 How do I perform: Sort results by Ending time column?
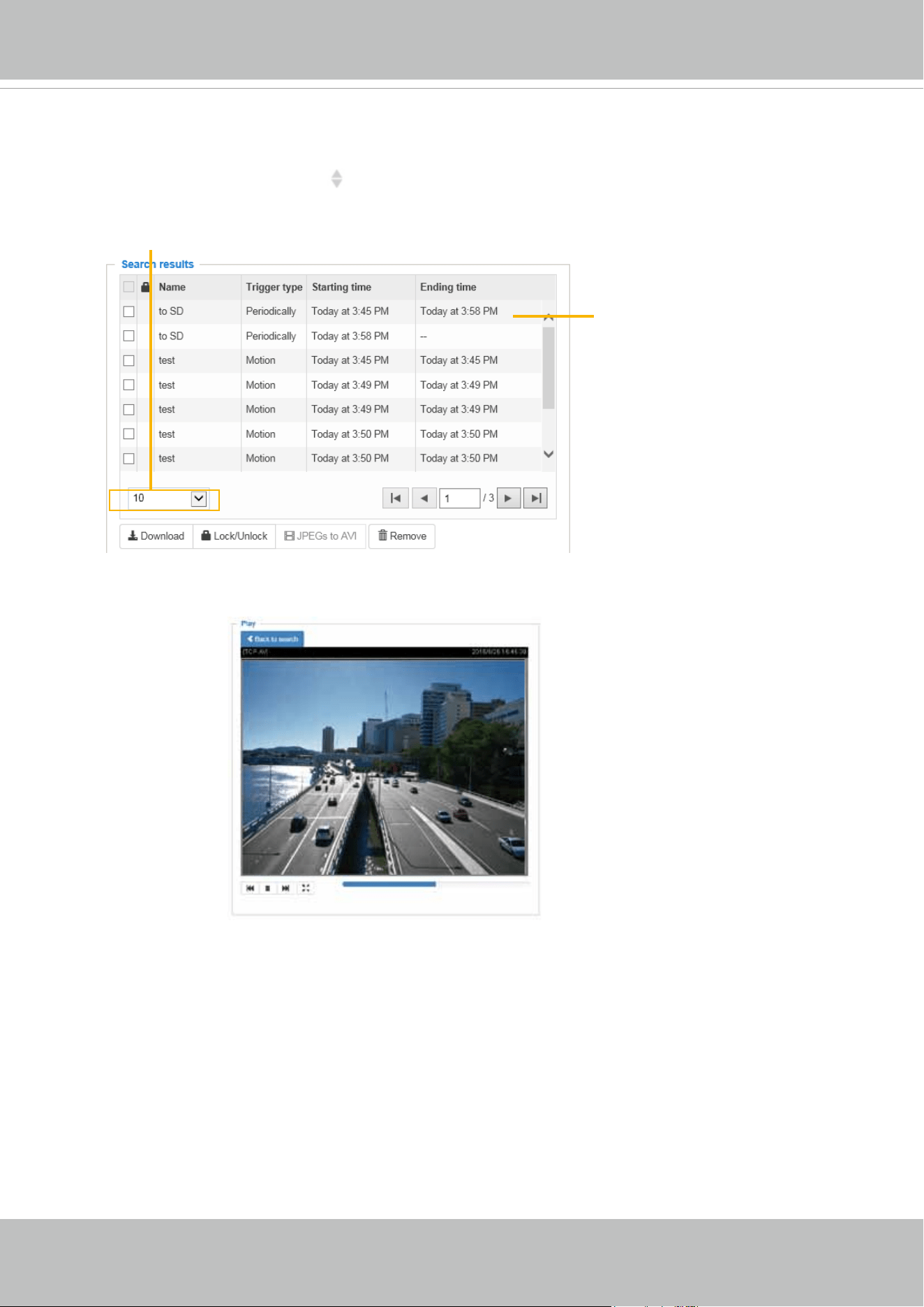(x=448, y=287)
